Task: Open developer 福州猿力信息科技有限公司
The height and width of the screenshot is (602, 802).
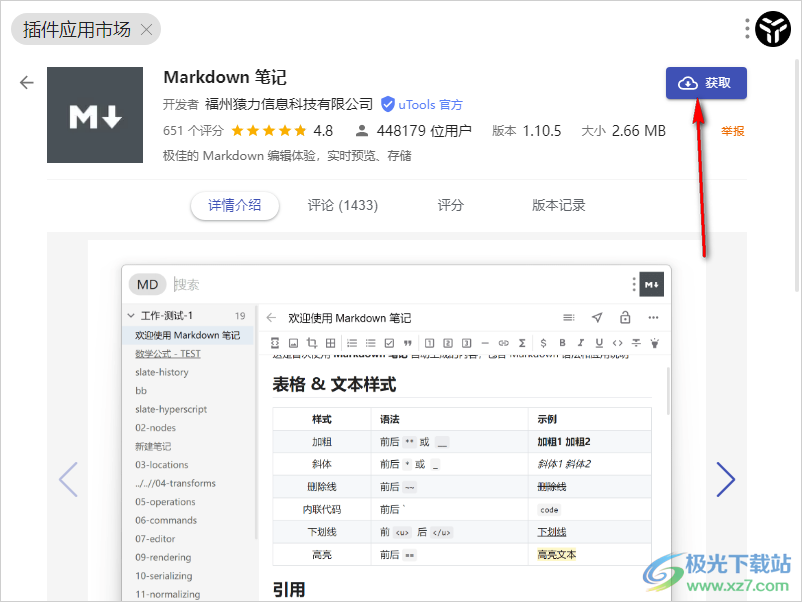Action: 289,104
